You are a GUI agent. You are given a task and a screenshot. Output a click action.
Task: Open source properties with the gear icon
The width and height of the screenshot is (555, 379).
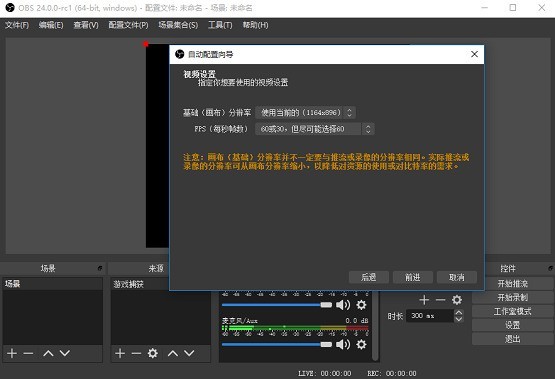pyautogui.click(x=153, y=353)
